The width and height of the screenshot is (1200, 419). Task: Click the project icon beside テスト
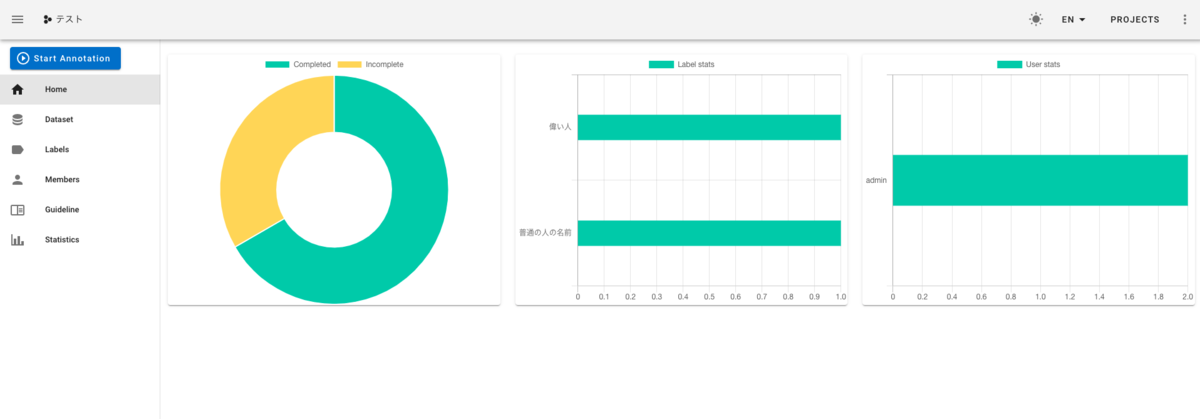pos(47,19)
